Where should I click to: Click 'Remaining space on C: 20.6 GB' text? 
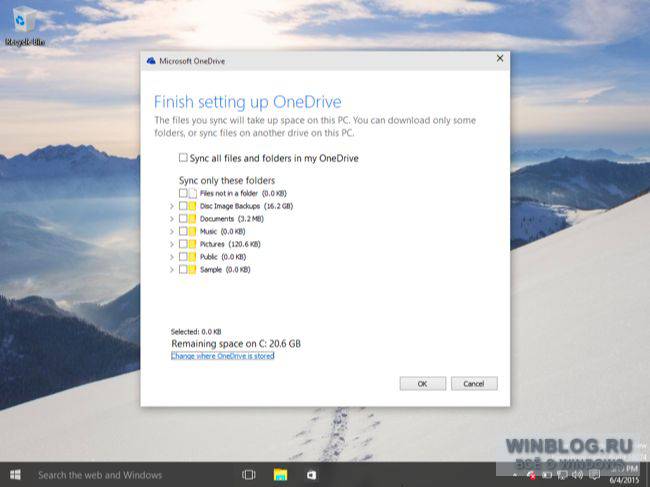tap(236, 344)
